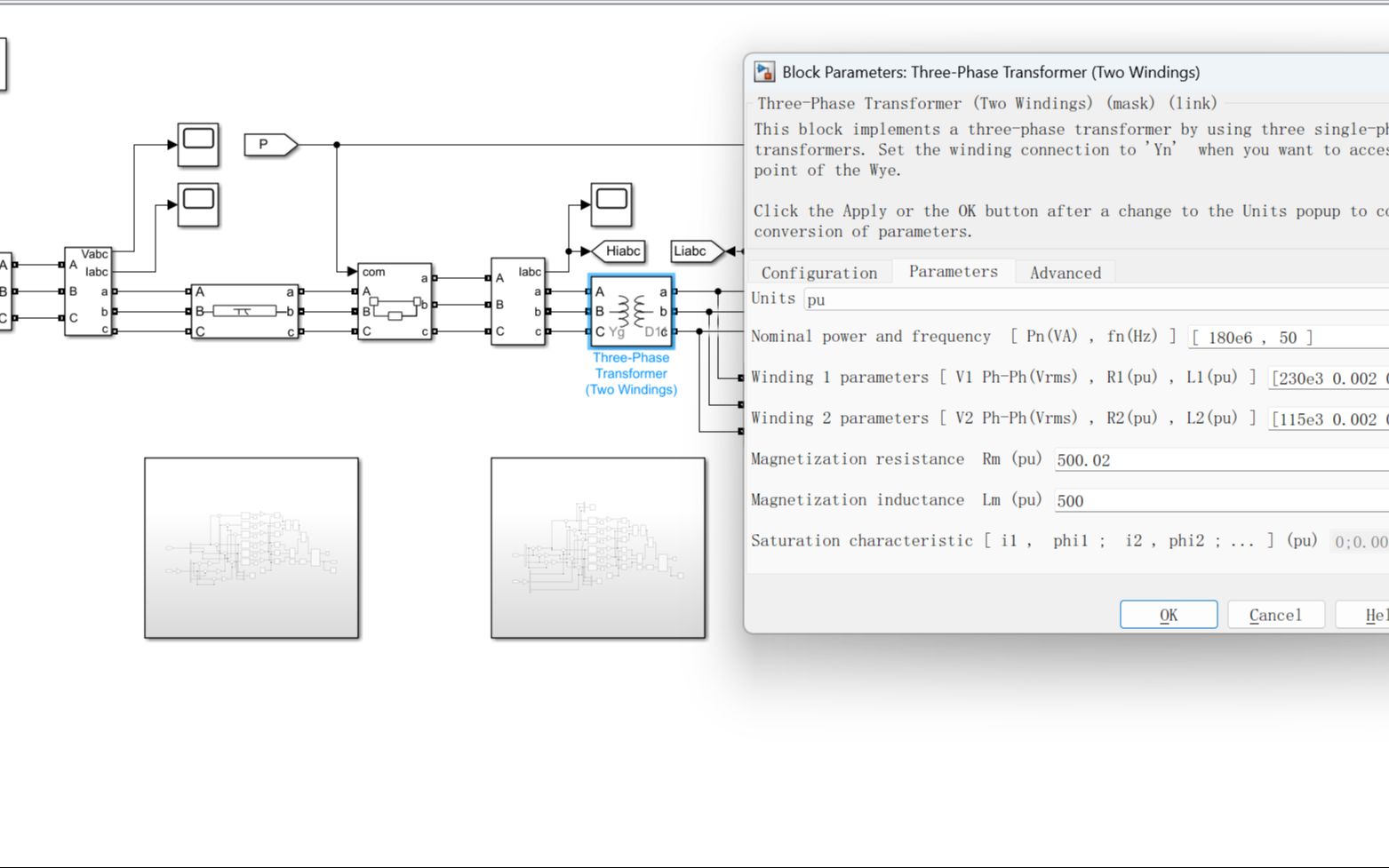
Task: Open the scope wired to the left Iabc output
Action: (x=198, y=205)
